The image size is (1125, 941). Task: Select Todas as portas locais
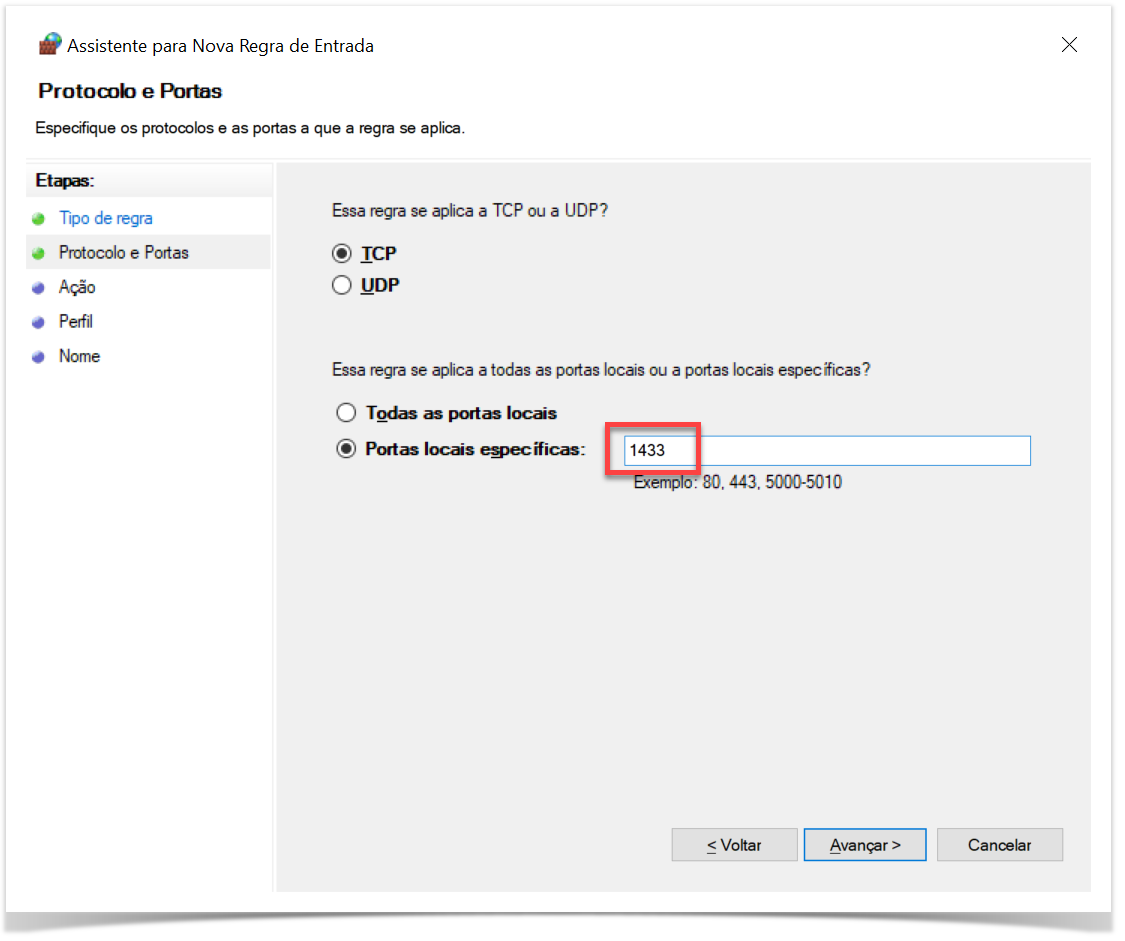click(346, 413)
